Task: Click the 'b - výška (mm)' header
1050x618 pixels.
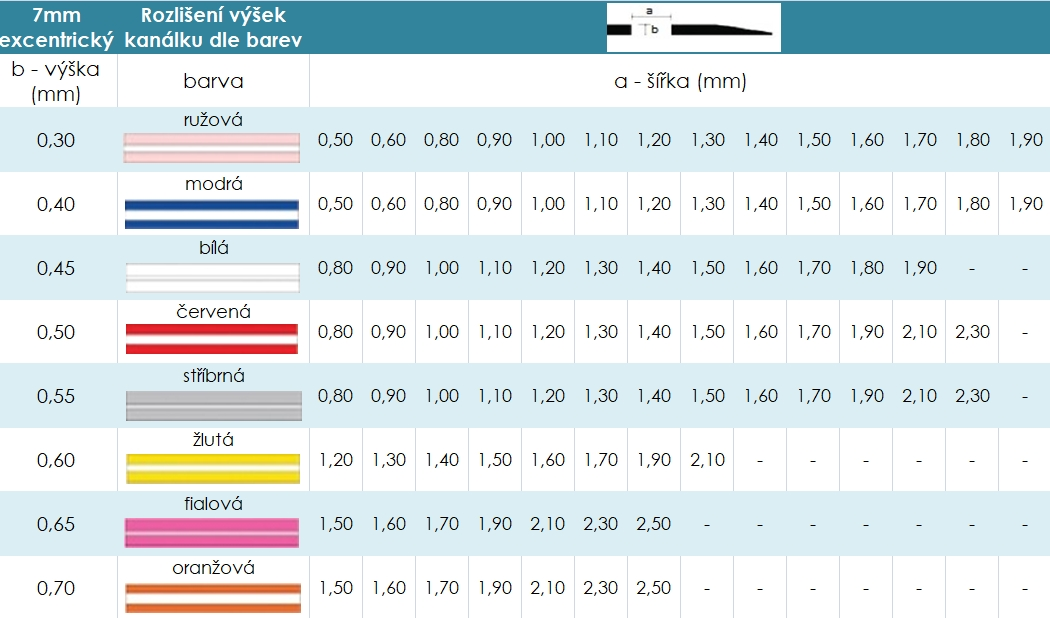Action: (57, 81)
